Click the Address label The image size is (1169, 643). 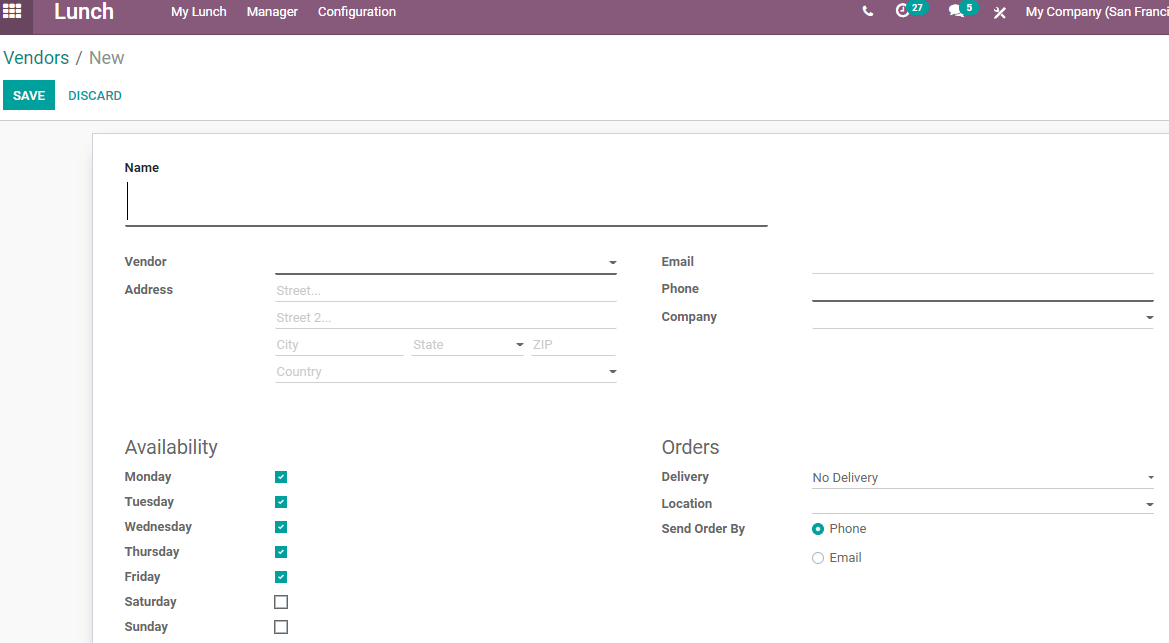click(x=148, y=289)
